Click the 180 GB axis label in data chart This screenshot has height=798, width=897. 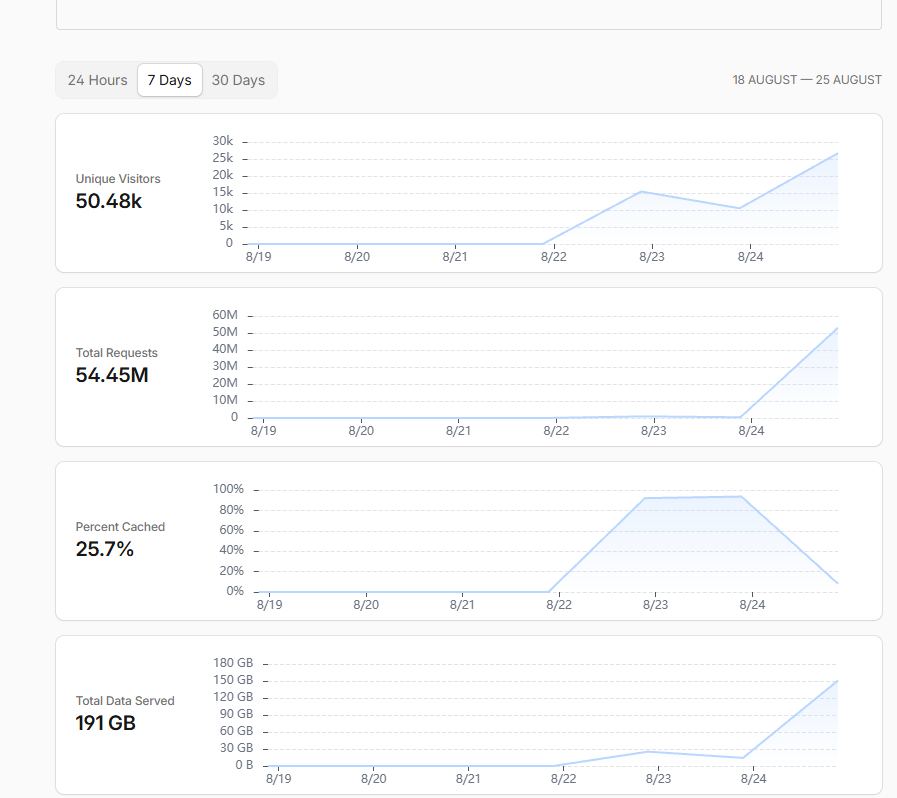(233, 663)
